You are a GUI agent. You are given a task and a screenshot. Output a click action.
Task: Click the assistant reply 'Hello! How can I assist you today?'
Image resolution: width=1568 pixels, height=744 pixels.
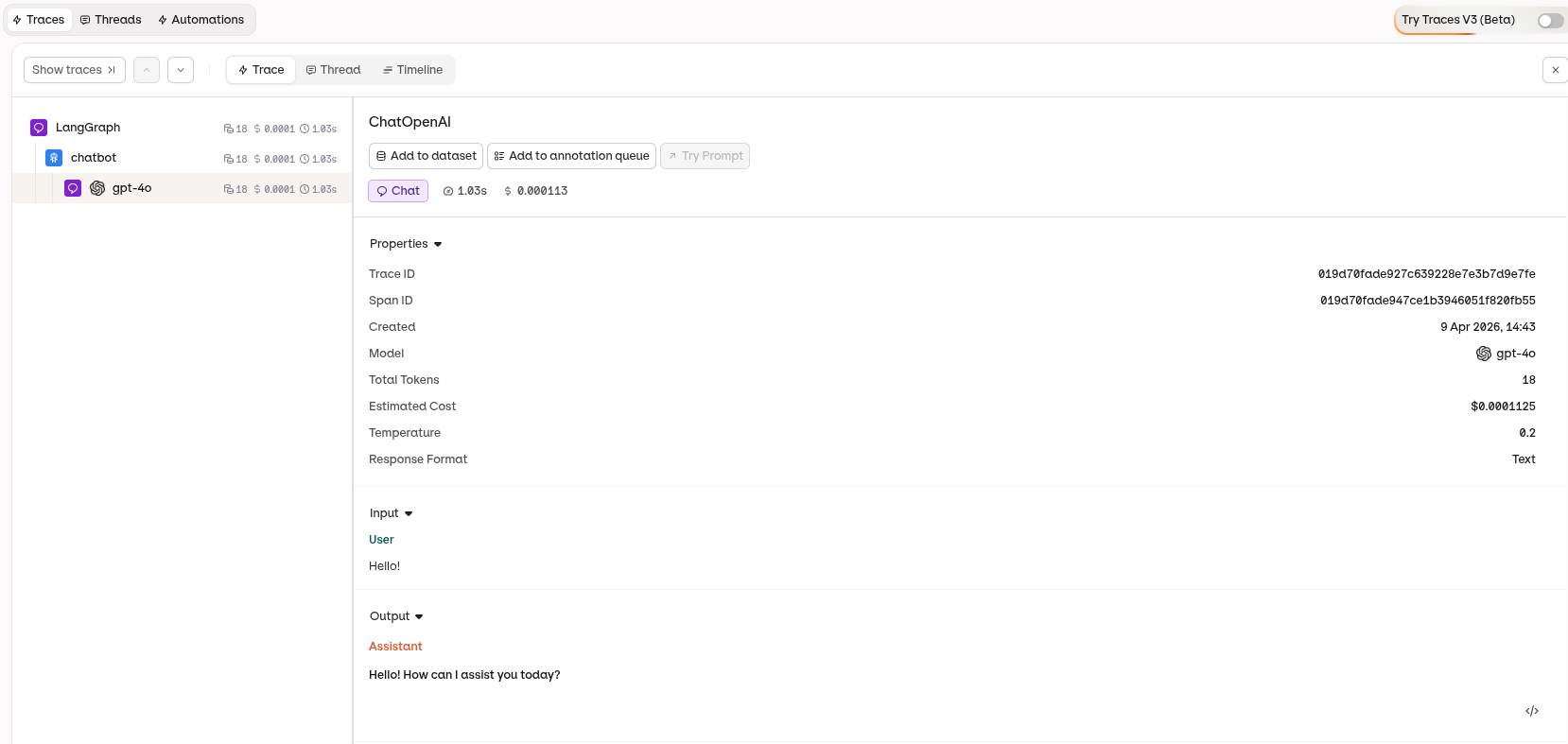coord(464,675)
